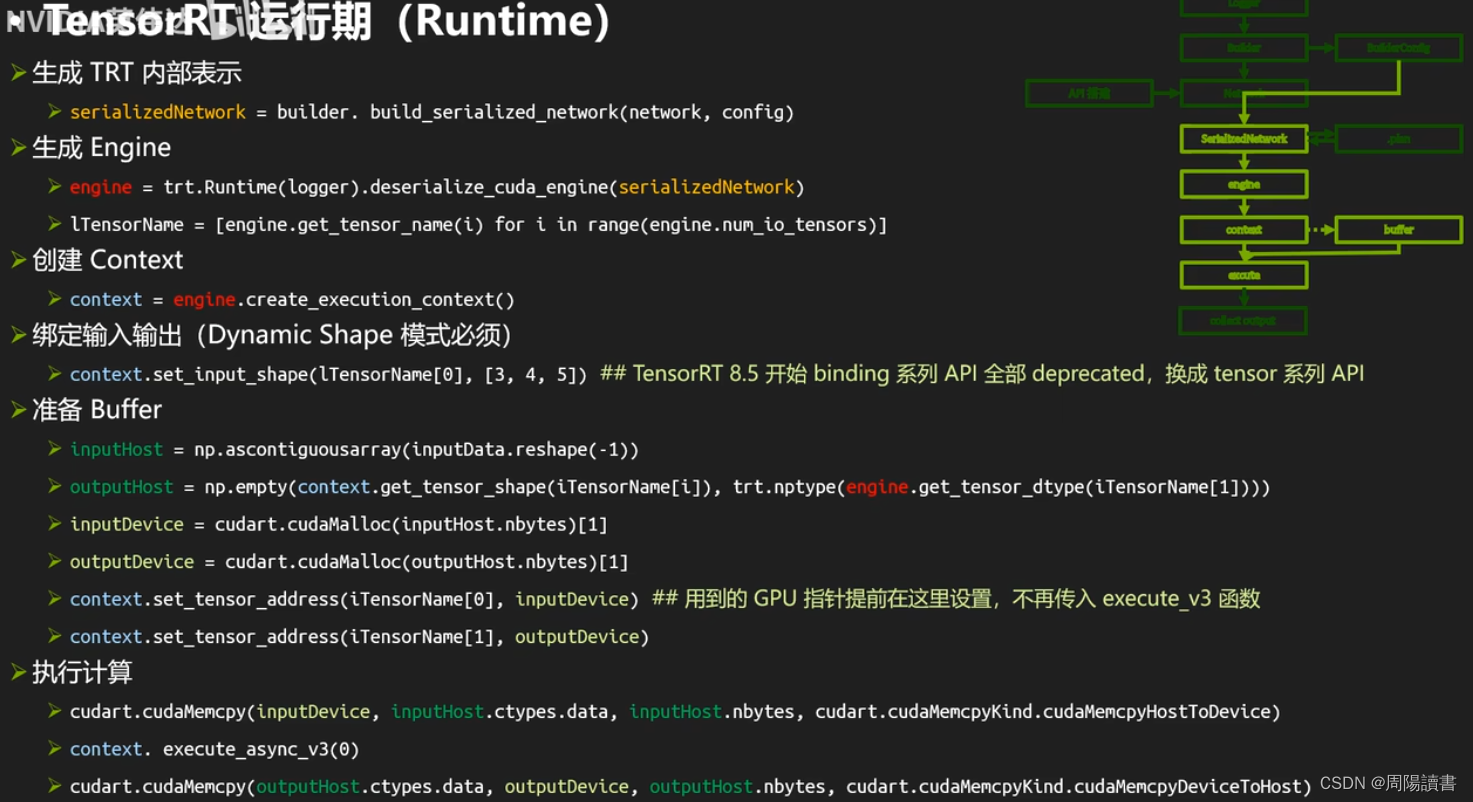This screenshot has width=1473, height=802.
Task: Click the "用到的 GPU 指针" comment
Action: coord(956,599)
